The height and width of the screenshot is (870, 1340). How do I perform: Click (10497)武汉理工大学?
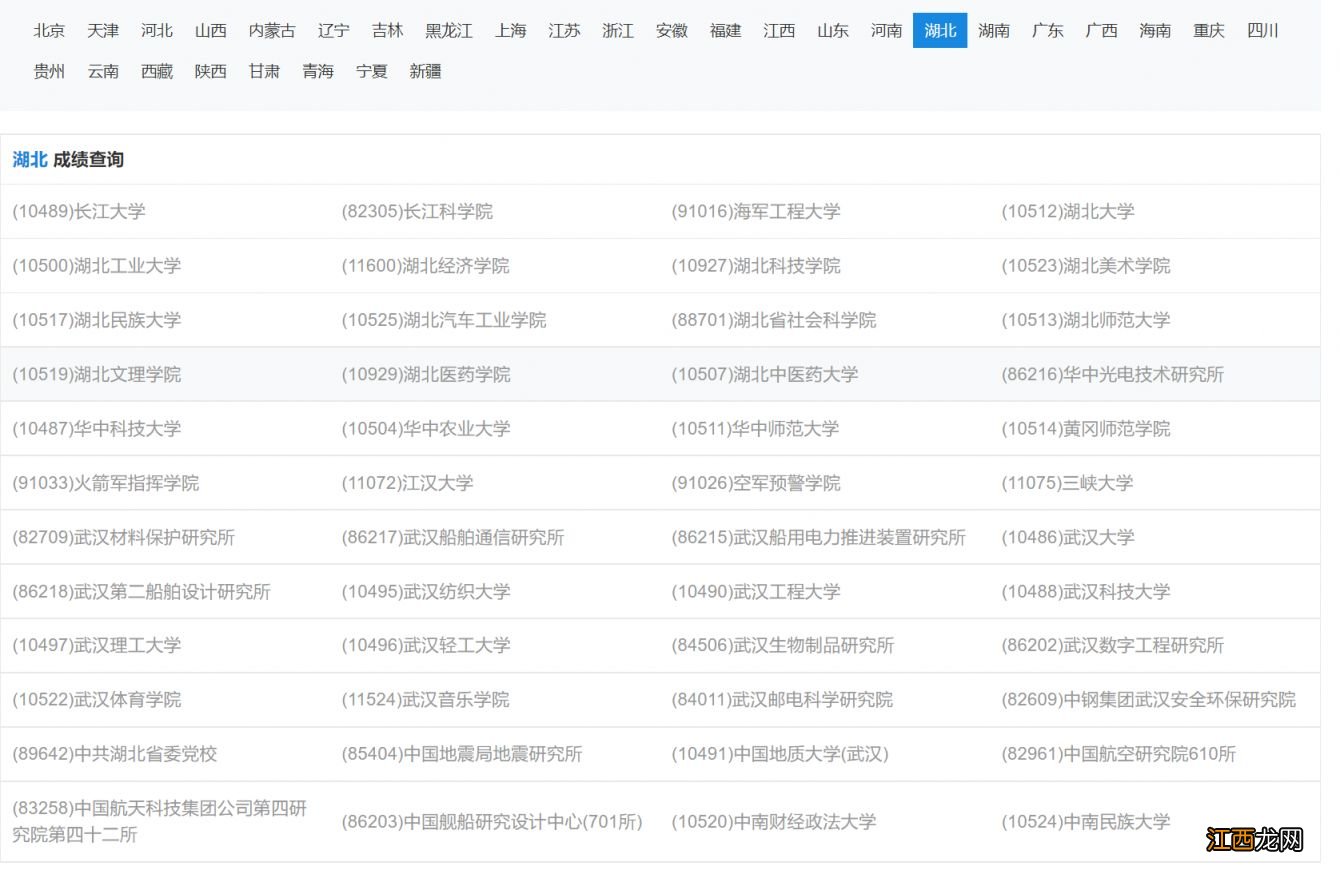[x=97, y=645]
